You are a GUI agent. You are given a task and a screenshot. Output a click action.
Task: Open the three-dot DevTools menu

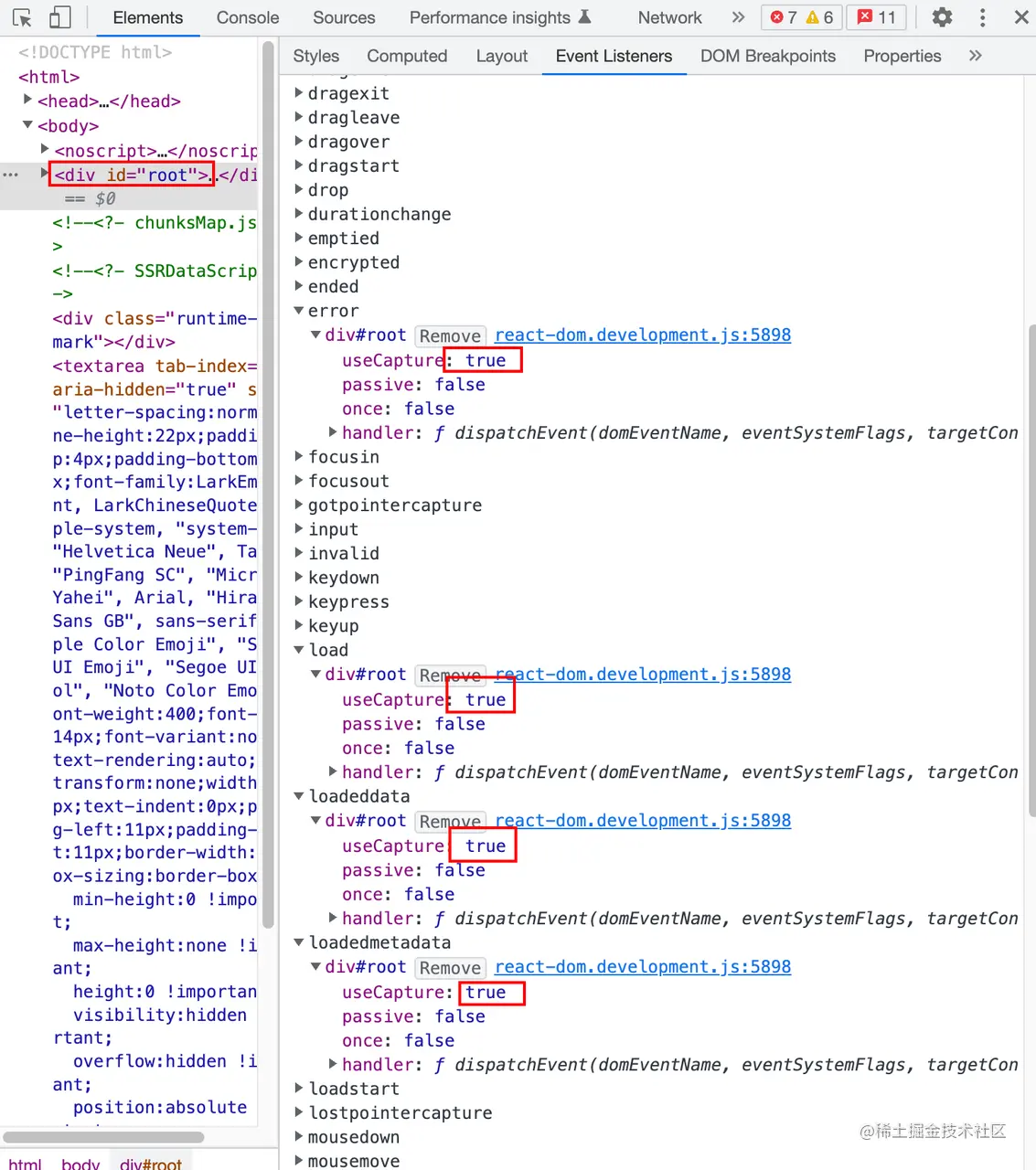click(983, 17)
